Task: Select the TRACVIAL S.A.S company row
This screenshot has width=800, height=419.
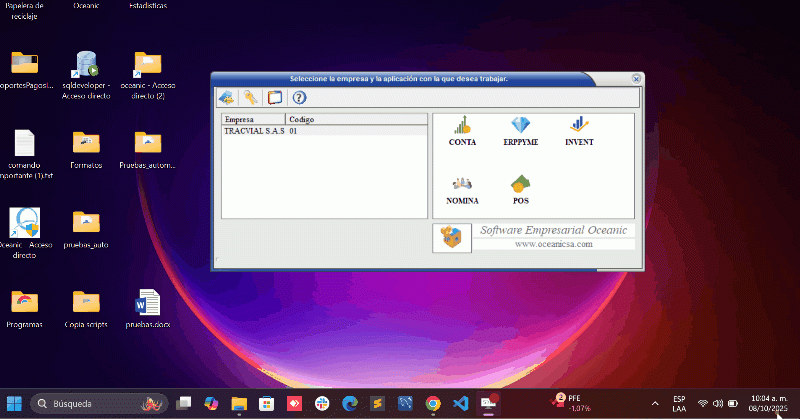Action: tap(254, 131)
